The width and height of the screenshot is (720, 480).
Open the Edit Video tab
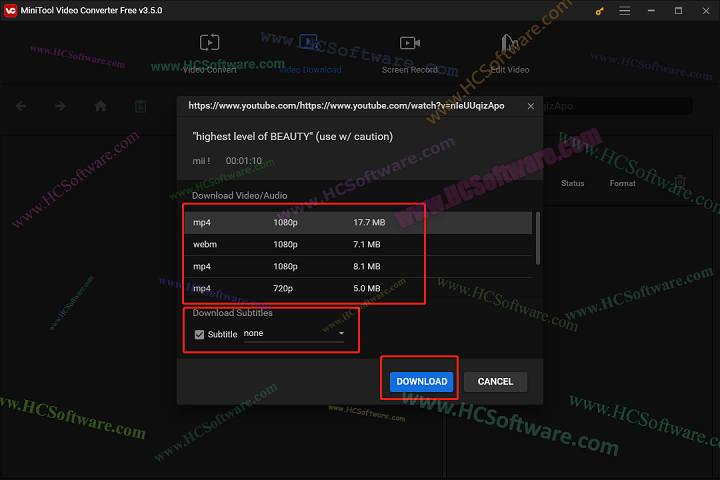coord(509,54)
